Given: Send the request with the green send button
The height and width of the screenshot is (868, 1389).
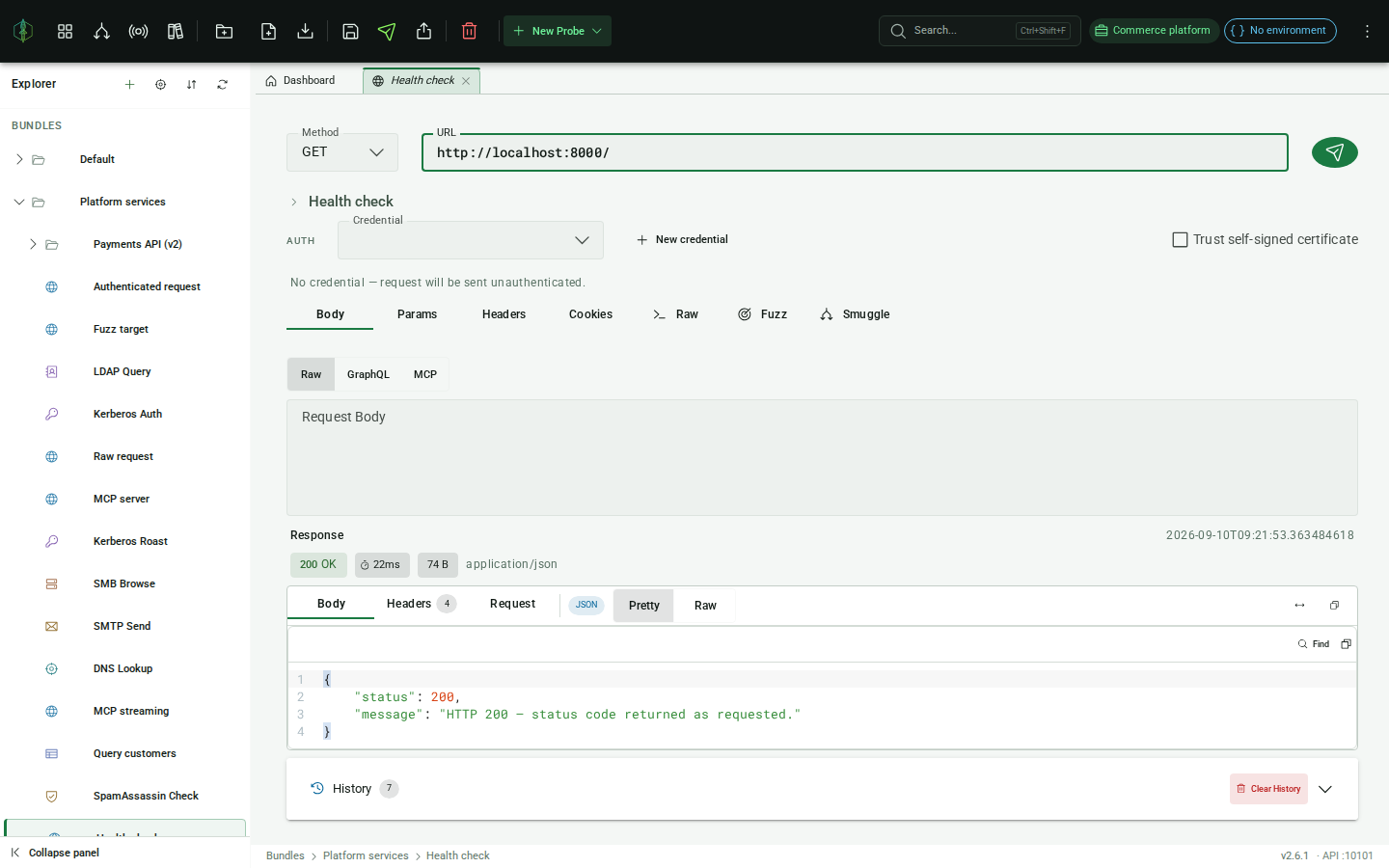Looking at the screenshot, I should (1334, 152).
